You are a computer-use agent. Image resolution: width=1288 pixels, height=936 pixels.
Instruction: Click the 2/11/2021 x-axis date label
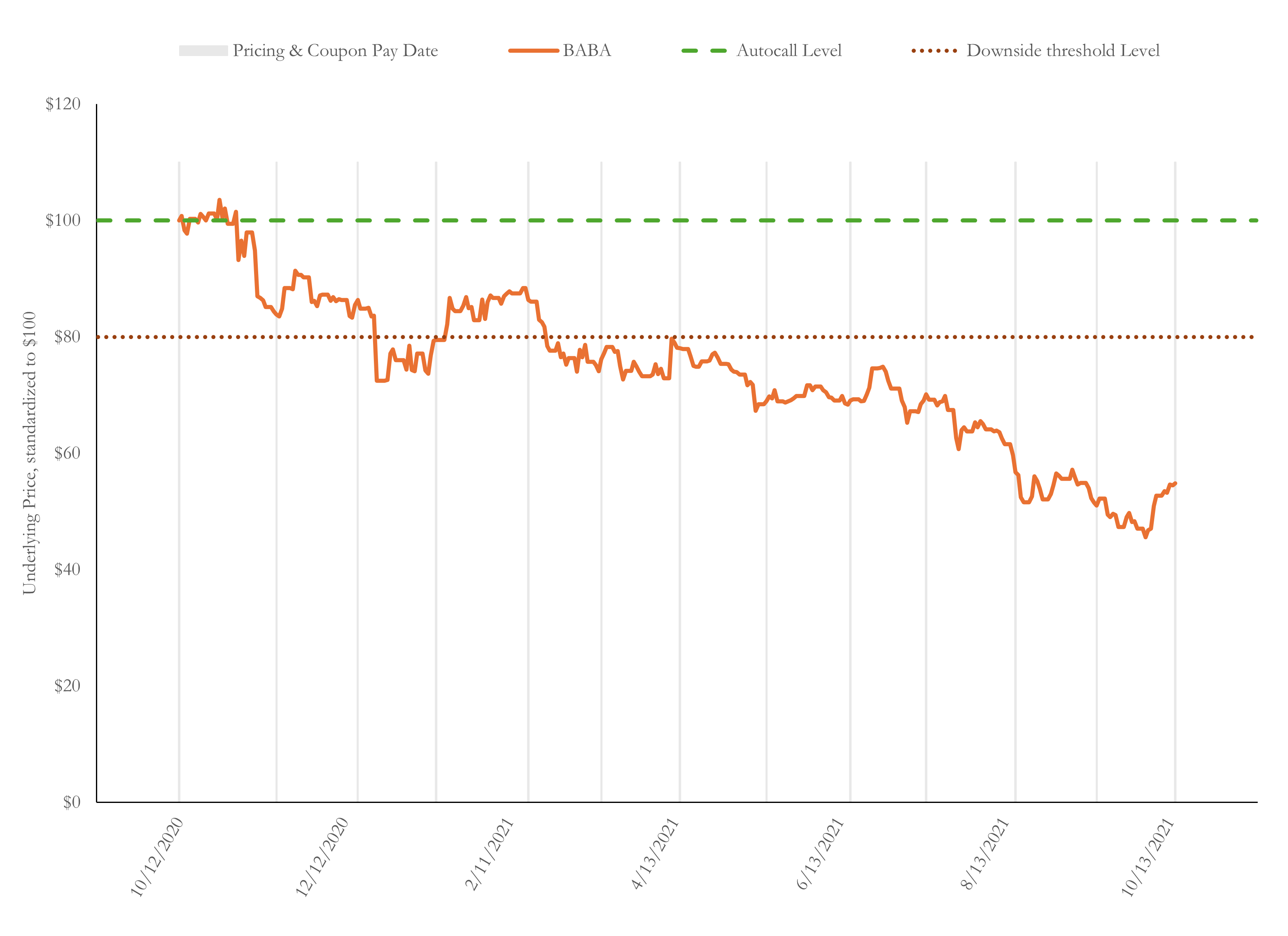click(489, 854)
